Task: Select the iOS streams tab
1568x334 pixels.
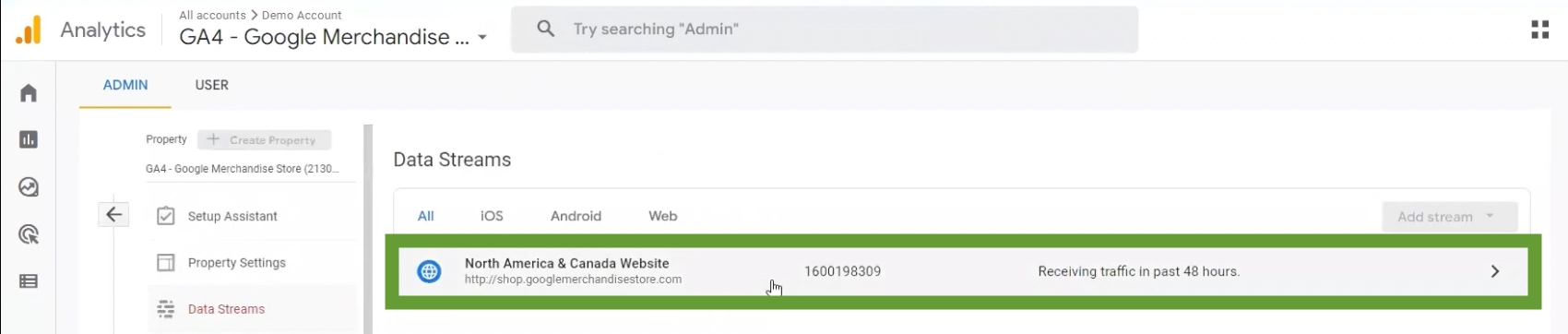Action: [492, 216]
